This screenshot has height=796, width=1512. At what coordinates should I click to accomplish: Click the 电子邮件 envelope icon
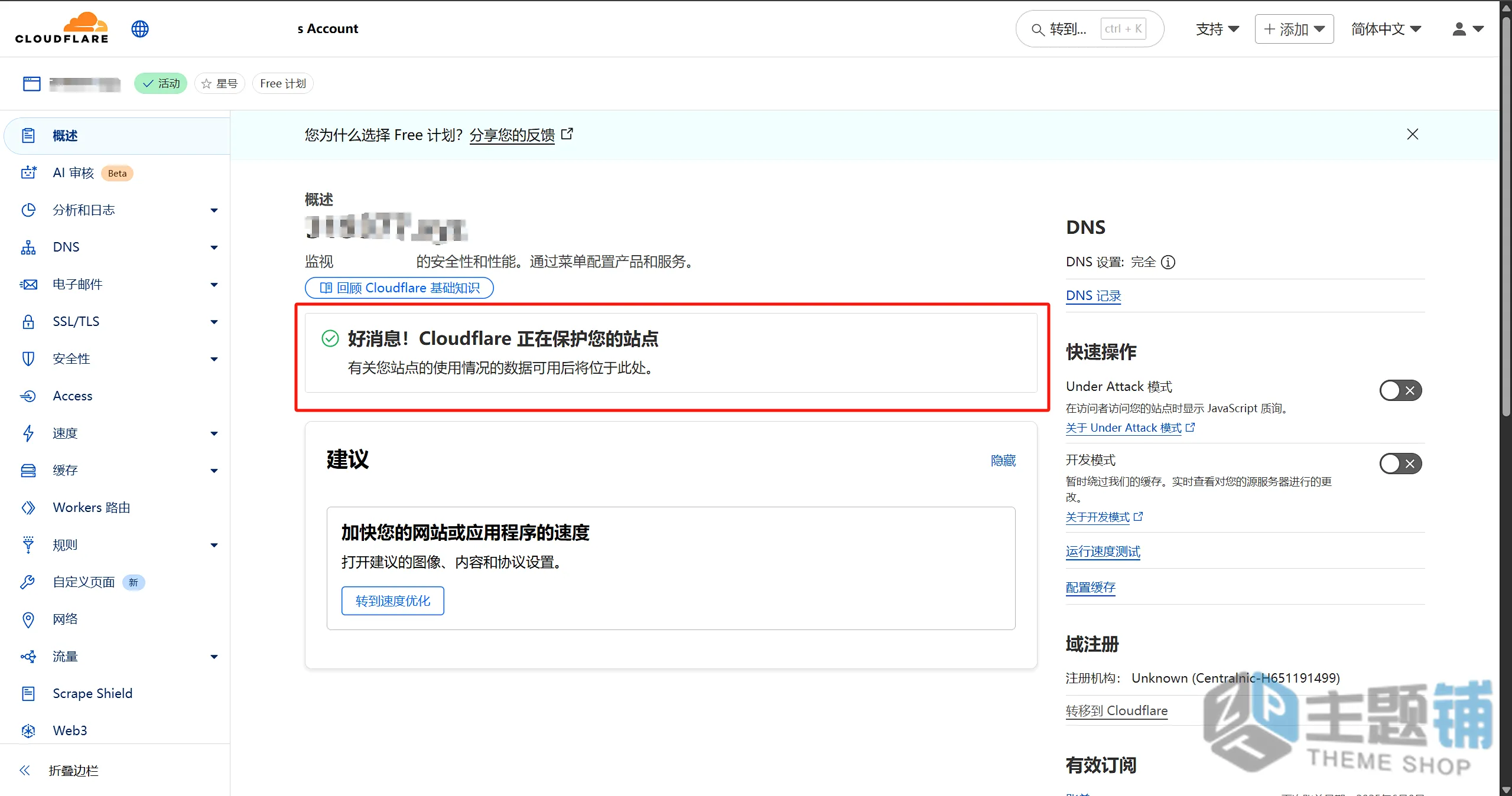click(x=28, y=285)
